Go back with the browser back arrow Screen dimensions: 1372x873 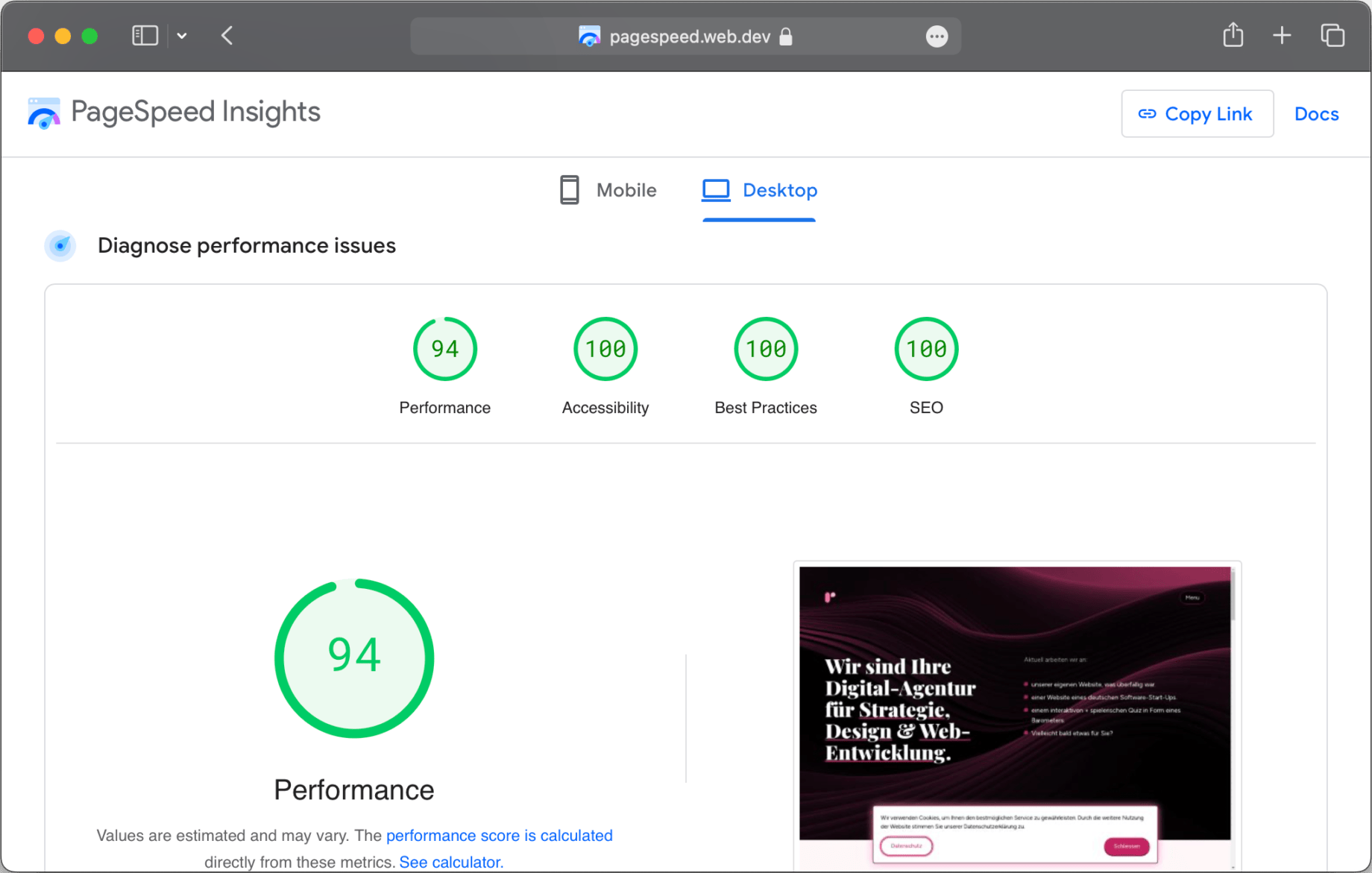coord(227,36)
